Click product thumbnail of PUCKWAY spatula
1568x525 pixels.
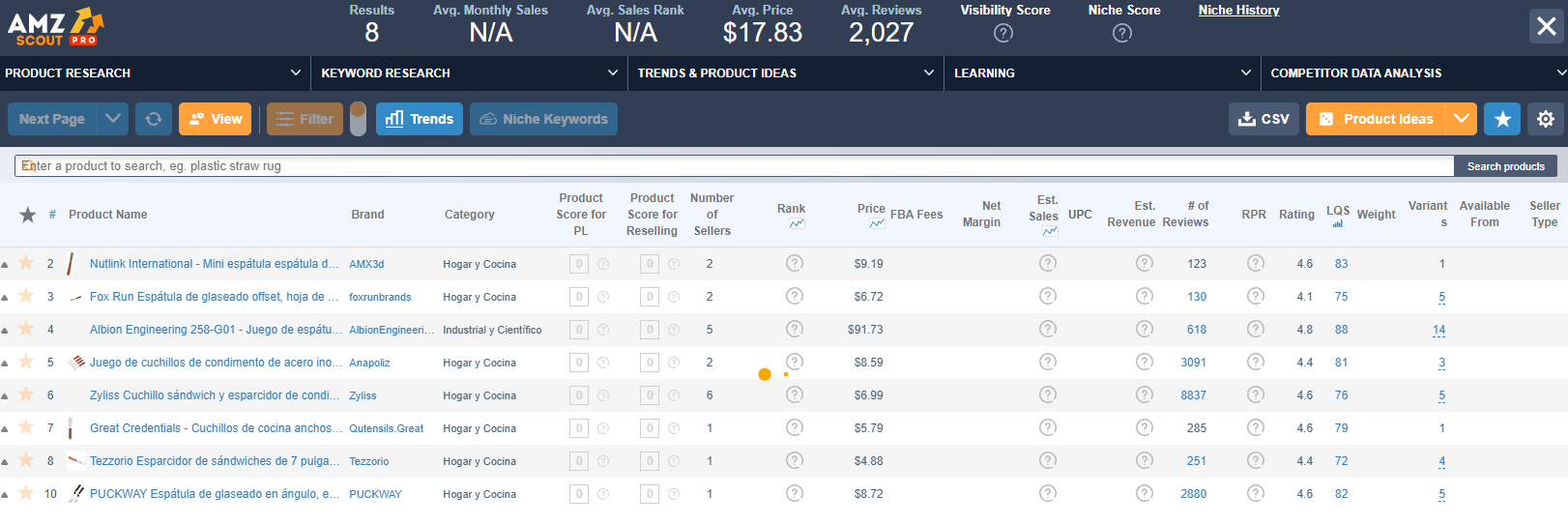click(76, 494)
